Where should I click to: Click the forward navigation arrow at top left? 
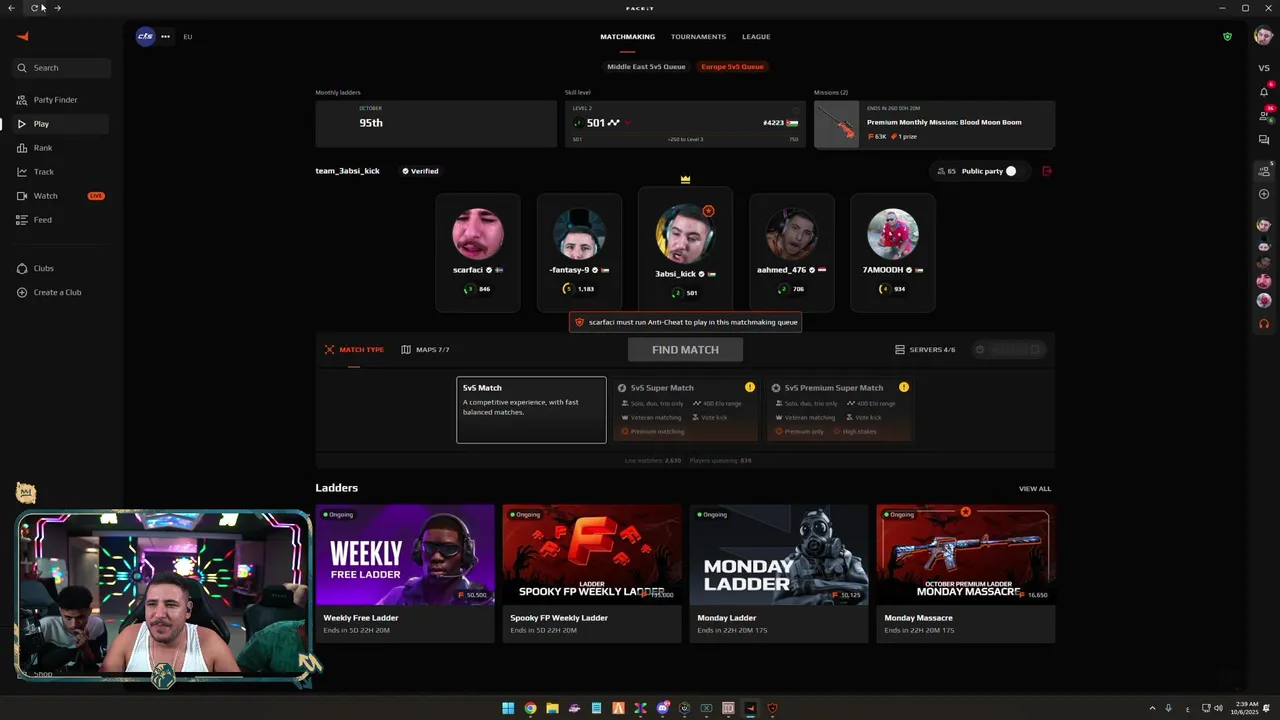[57, 8]
